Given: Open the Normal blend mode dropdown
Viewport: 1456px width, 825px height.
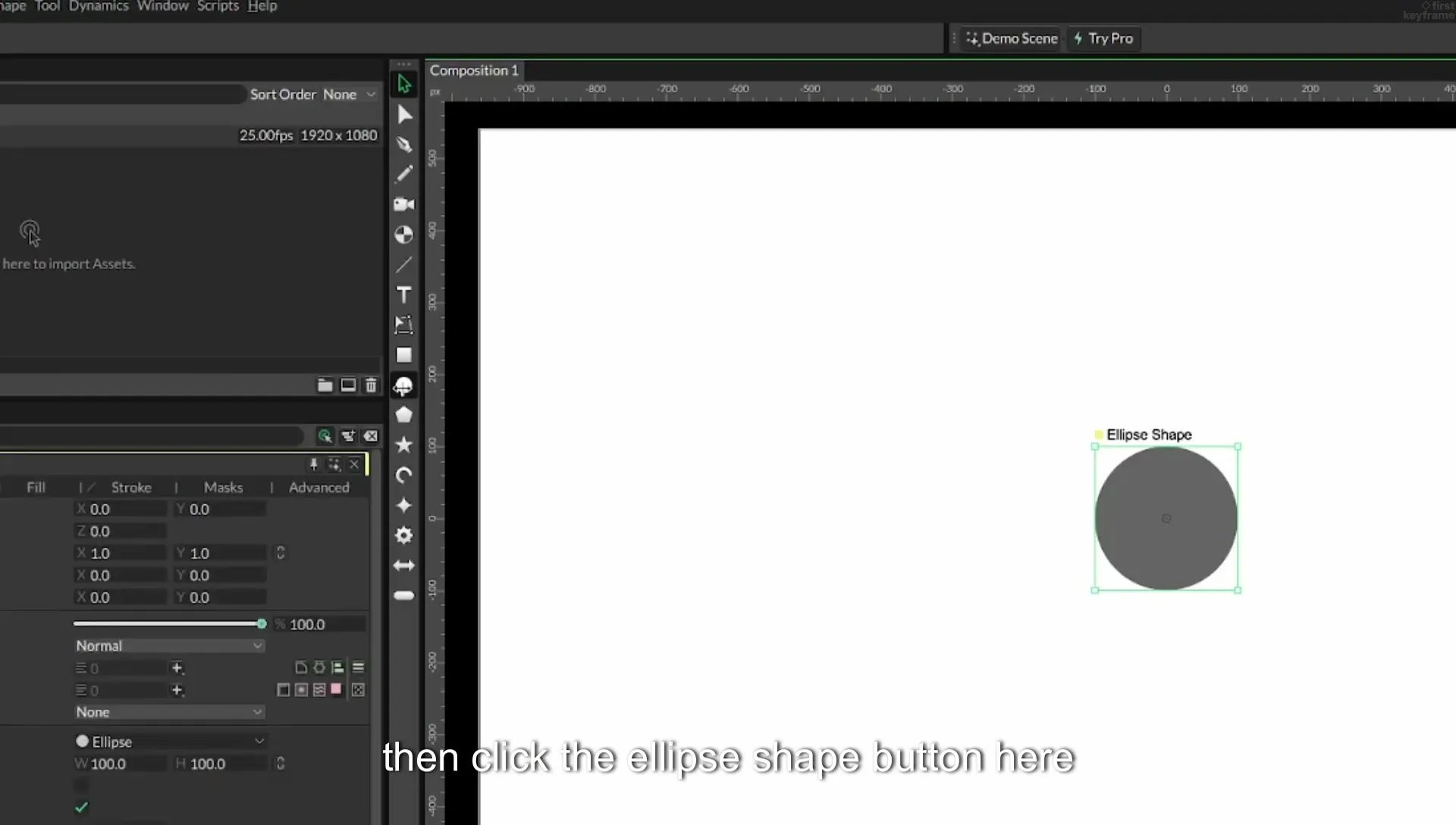Looking at the screenshot, I should click(x=169, y=645).
